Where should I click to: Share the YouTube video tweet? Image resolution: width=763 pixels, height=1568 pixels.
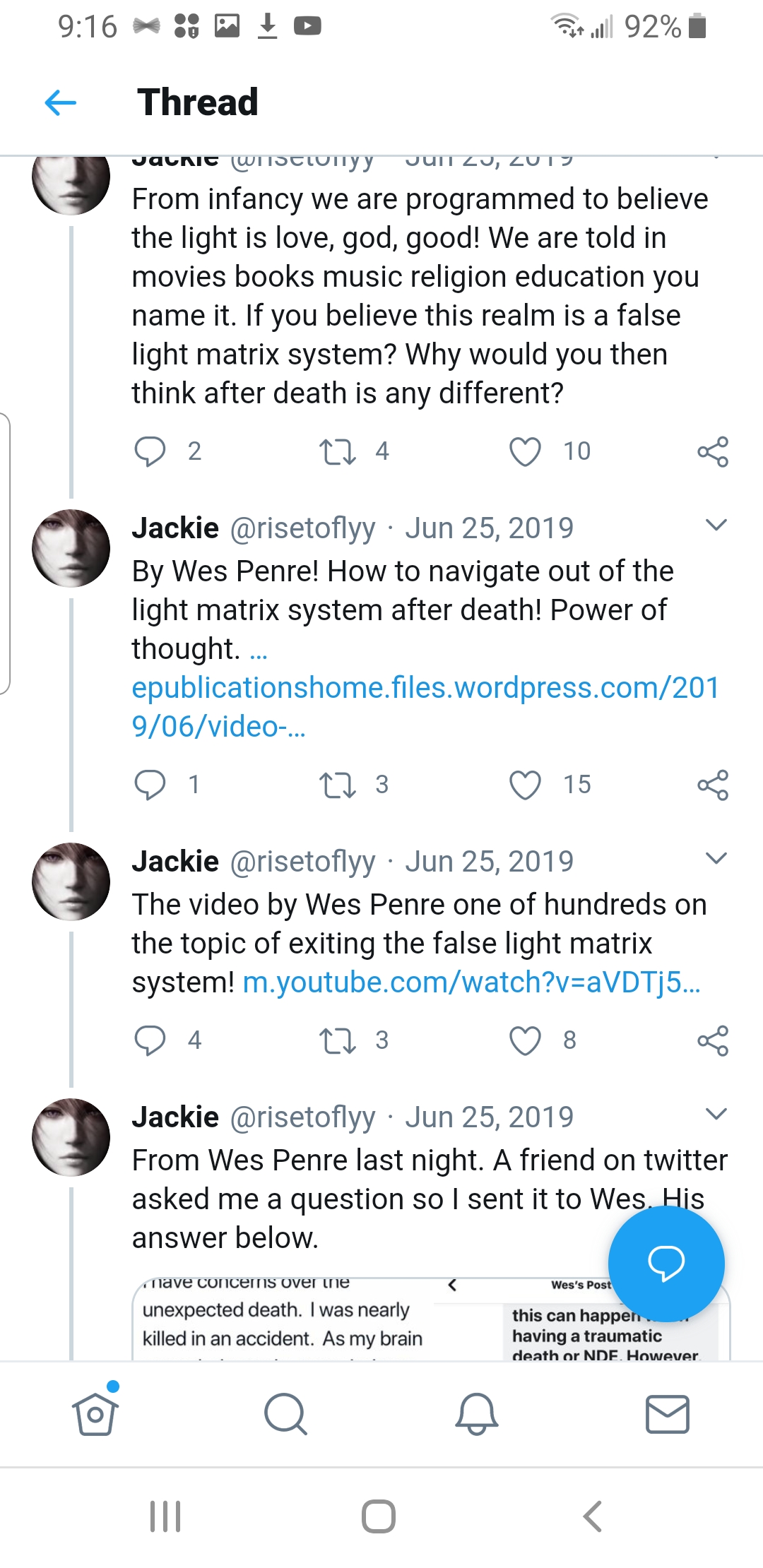point(712,1040)
